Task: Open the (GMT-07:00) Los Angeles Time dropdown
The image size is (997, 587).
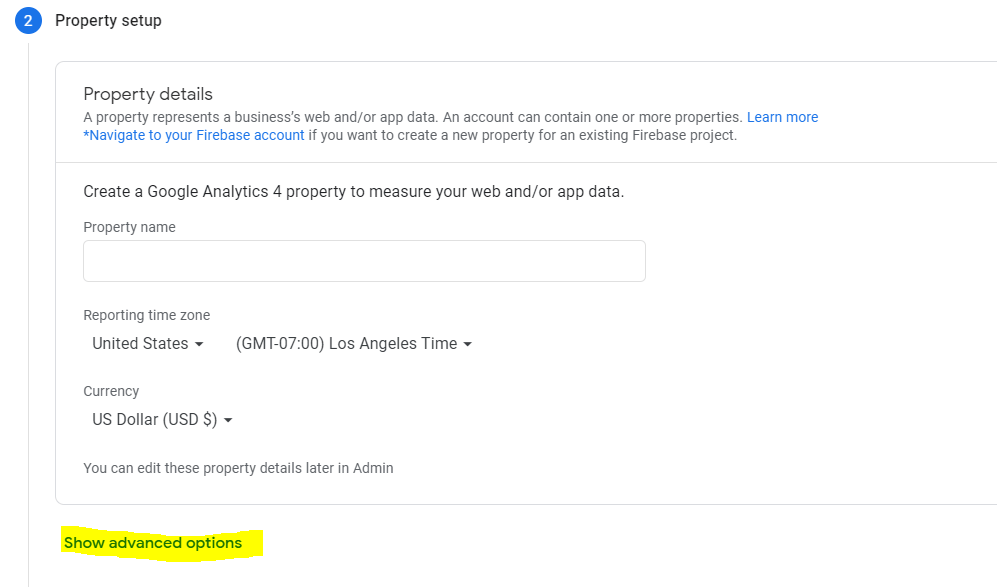Action: click(x=354, y=343)
